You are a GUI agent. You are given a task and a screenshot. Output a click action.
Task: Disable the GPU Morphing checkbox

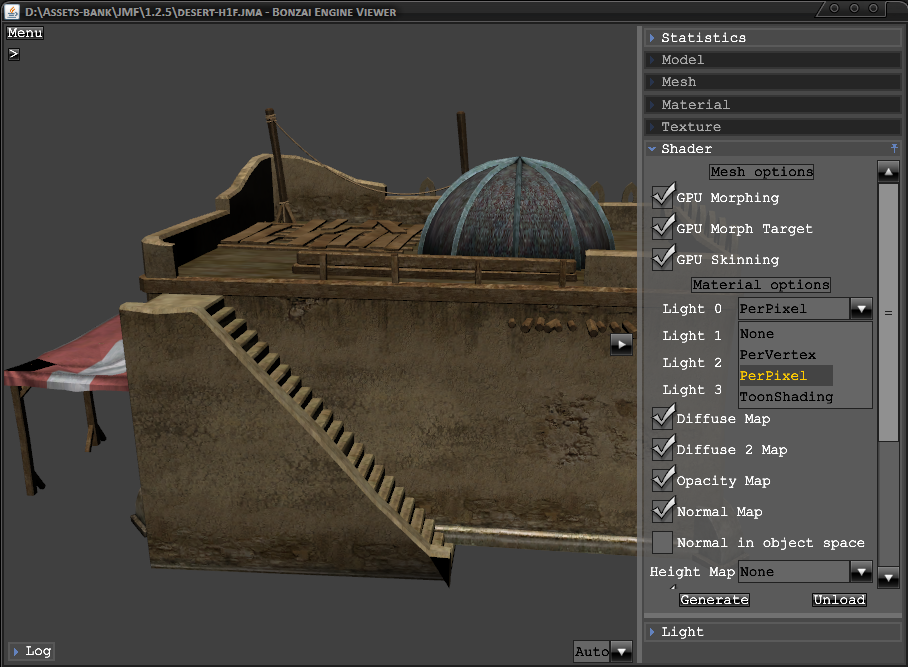coord(662,197)
